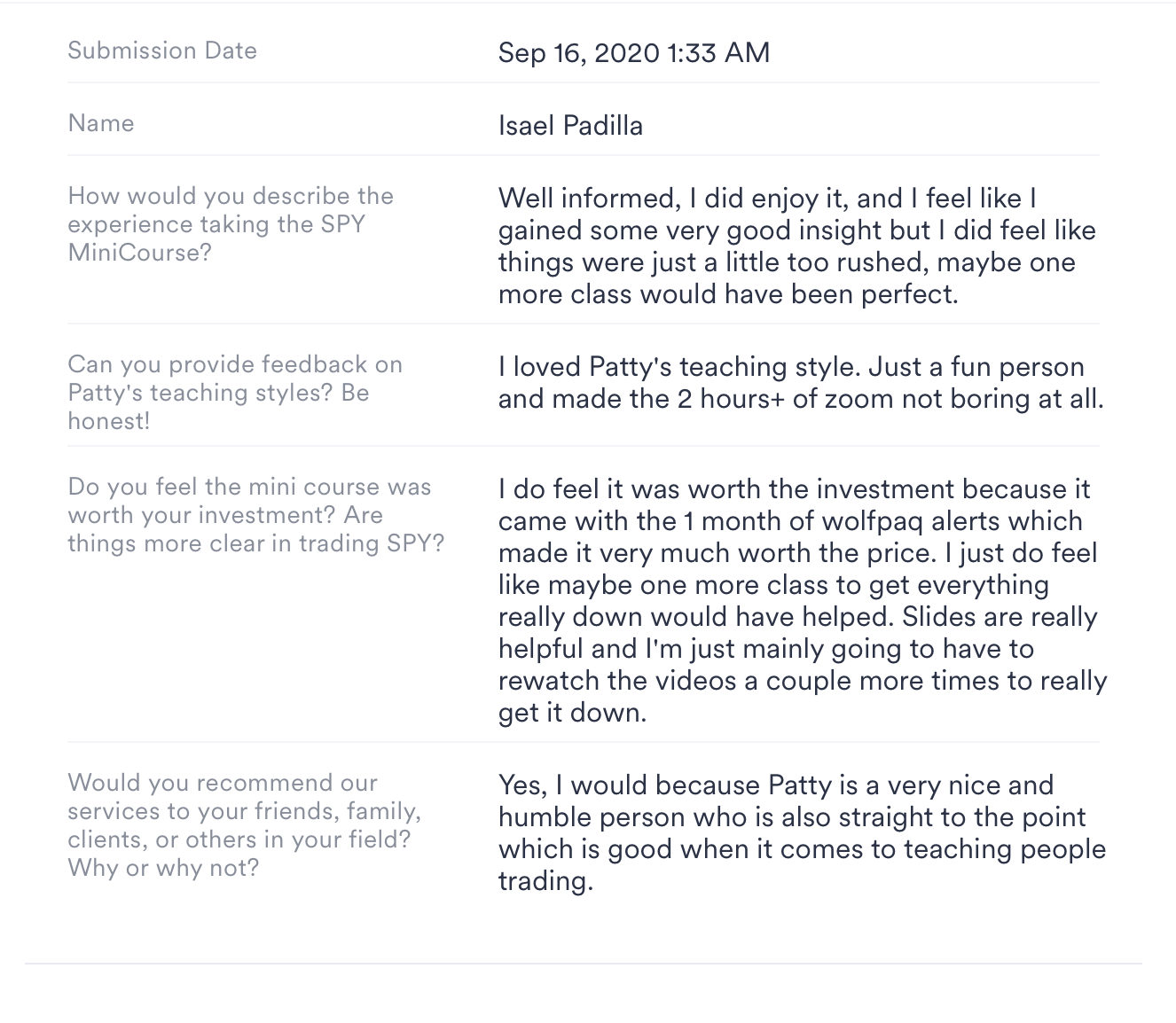The height and width of the screenshot is (1023, 1176).
Task: Click the date text Sep 16, 2020
Action: (578, 53)
